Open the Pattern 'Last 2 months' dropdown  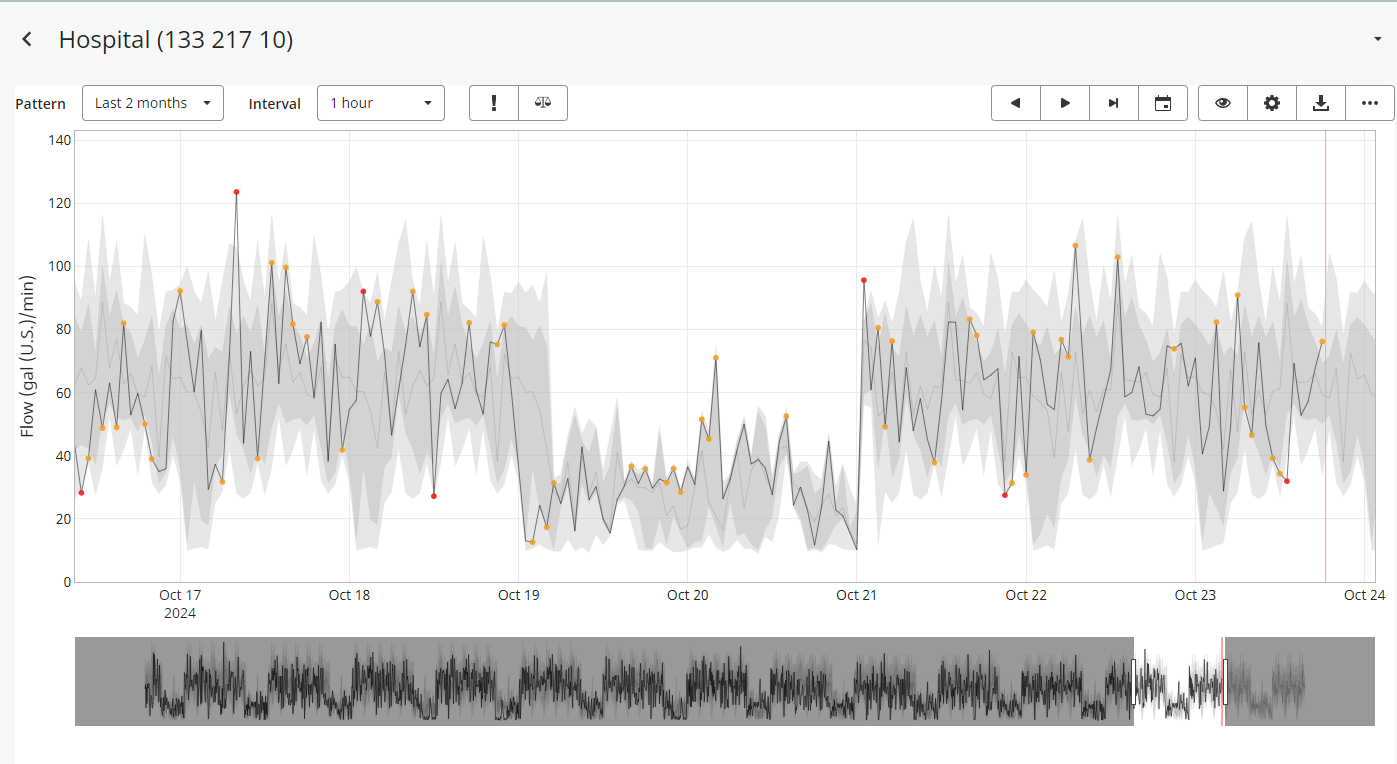(x=153, y=103)
